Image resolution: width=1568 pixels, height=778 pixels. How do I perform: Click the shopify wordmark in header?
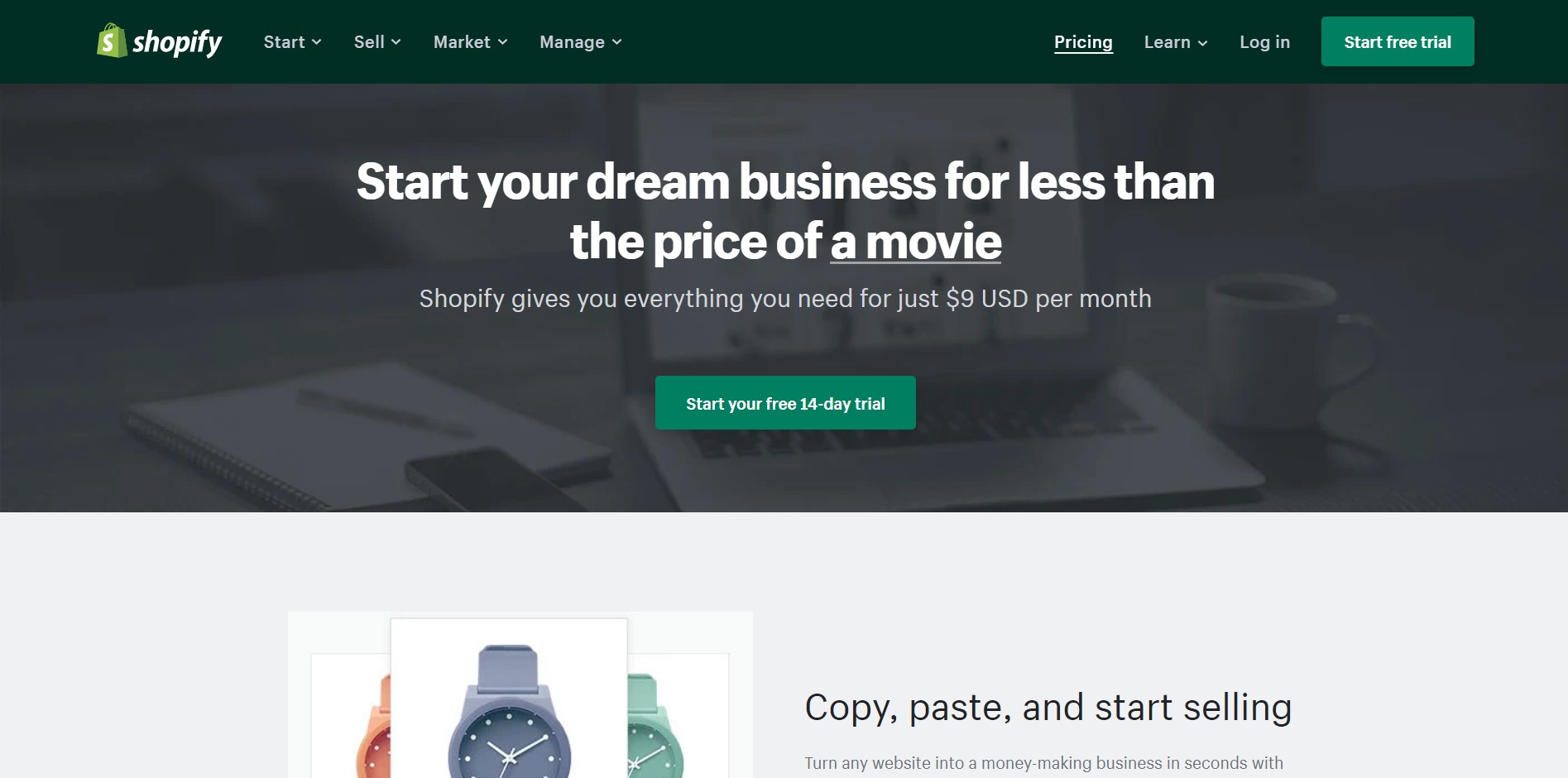point(177,42)
